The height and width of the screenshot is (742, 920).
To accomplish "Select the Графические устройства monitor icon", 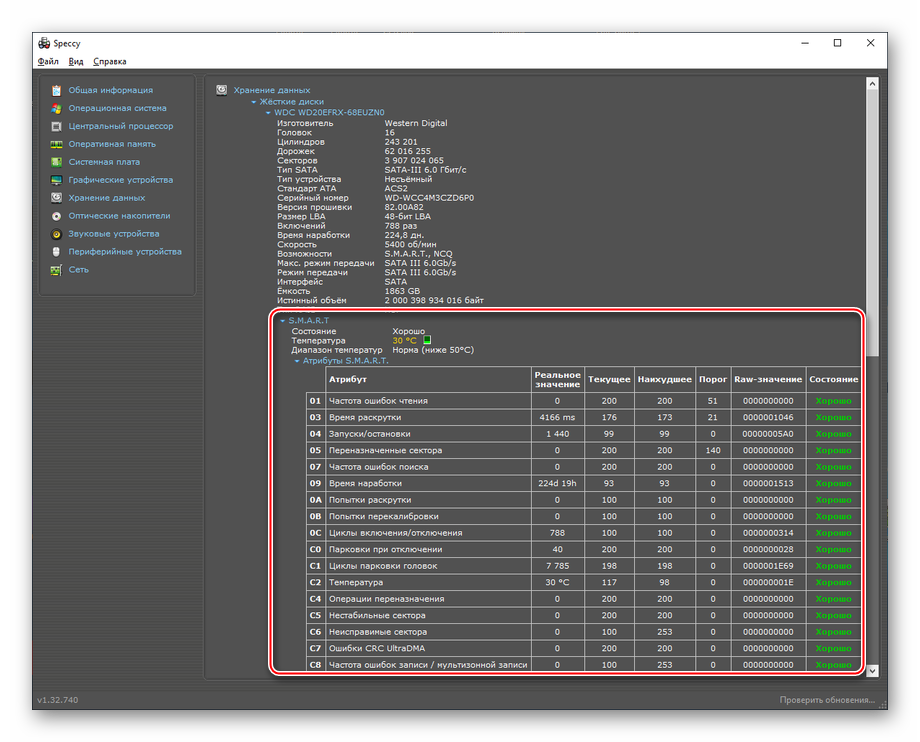I will pyautogui.click(x=57, y=180).
